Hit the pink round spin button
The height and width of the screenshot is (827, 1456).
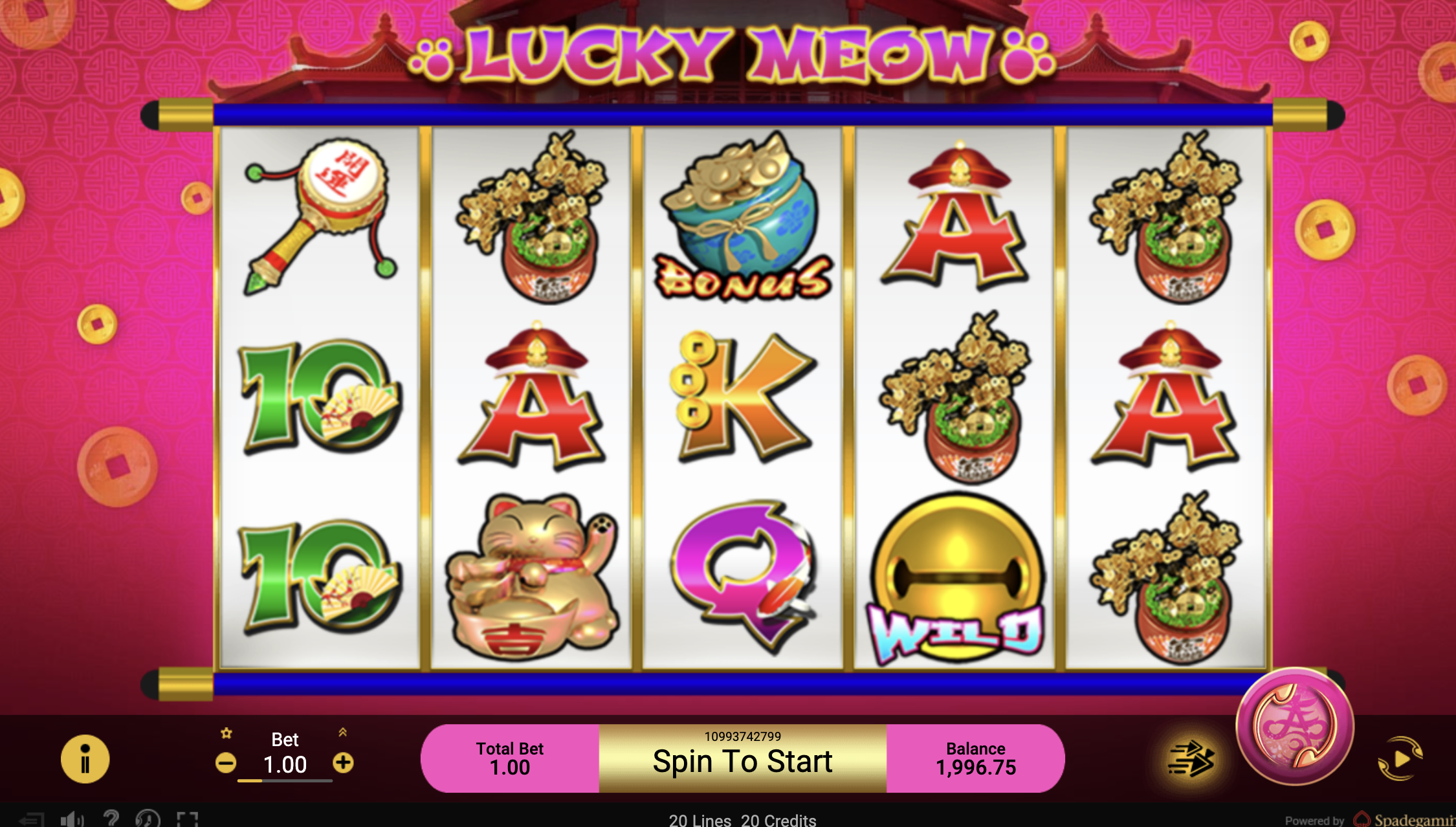[1295, 726]
